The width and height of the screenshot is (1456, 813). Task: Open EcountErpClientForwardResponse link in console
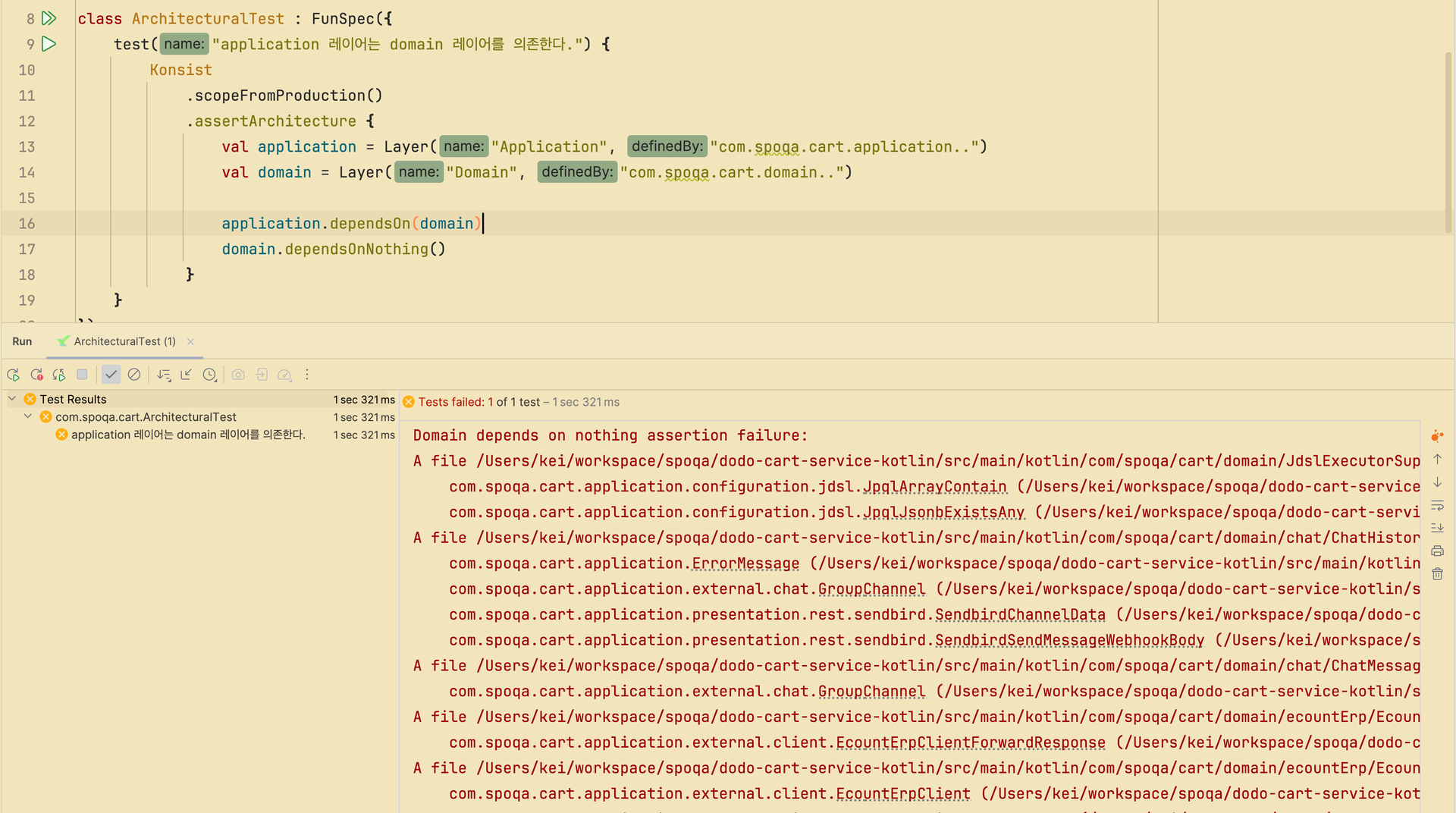click(971, 743)
